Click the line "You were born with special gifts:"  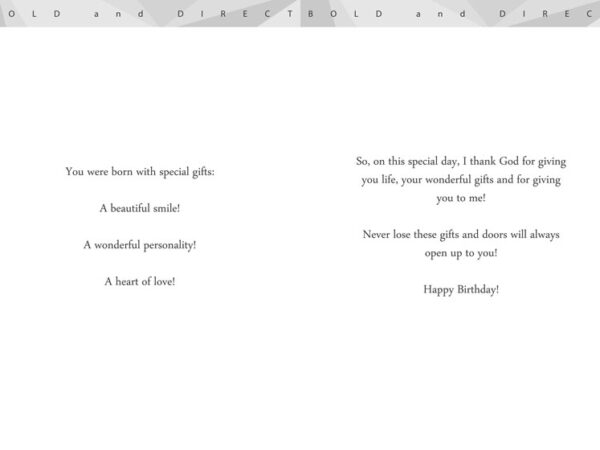pos(140,172)
